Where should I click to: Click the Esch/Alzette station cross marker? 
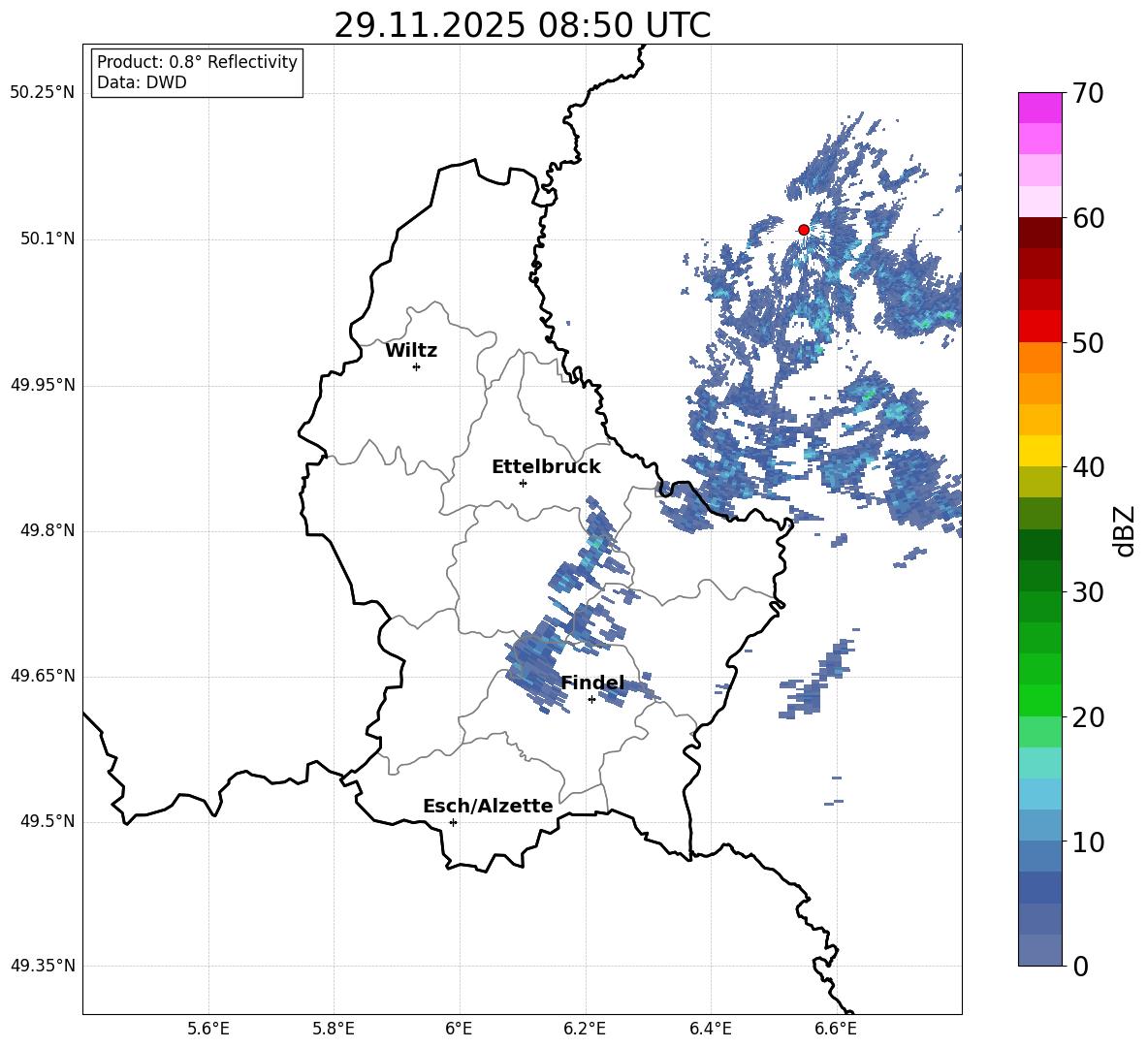(453, 822)
